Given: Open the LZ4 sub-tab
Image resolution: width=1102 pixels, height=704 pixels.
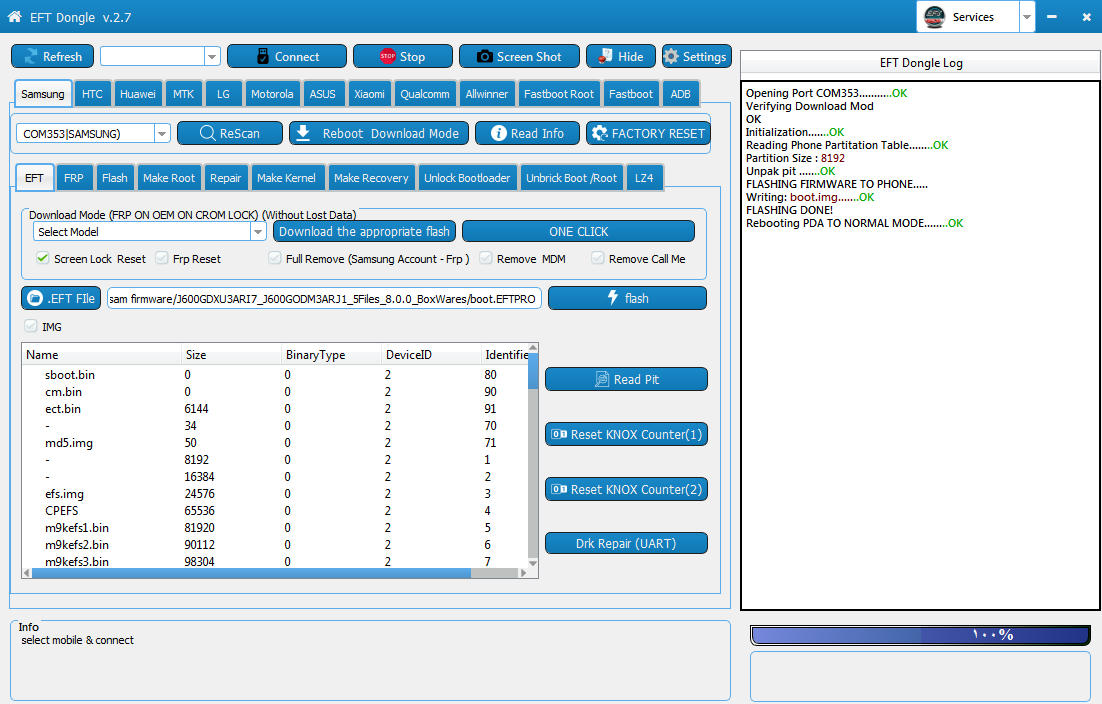Looking at the screenshot, I should [644, 178].
